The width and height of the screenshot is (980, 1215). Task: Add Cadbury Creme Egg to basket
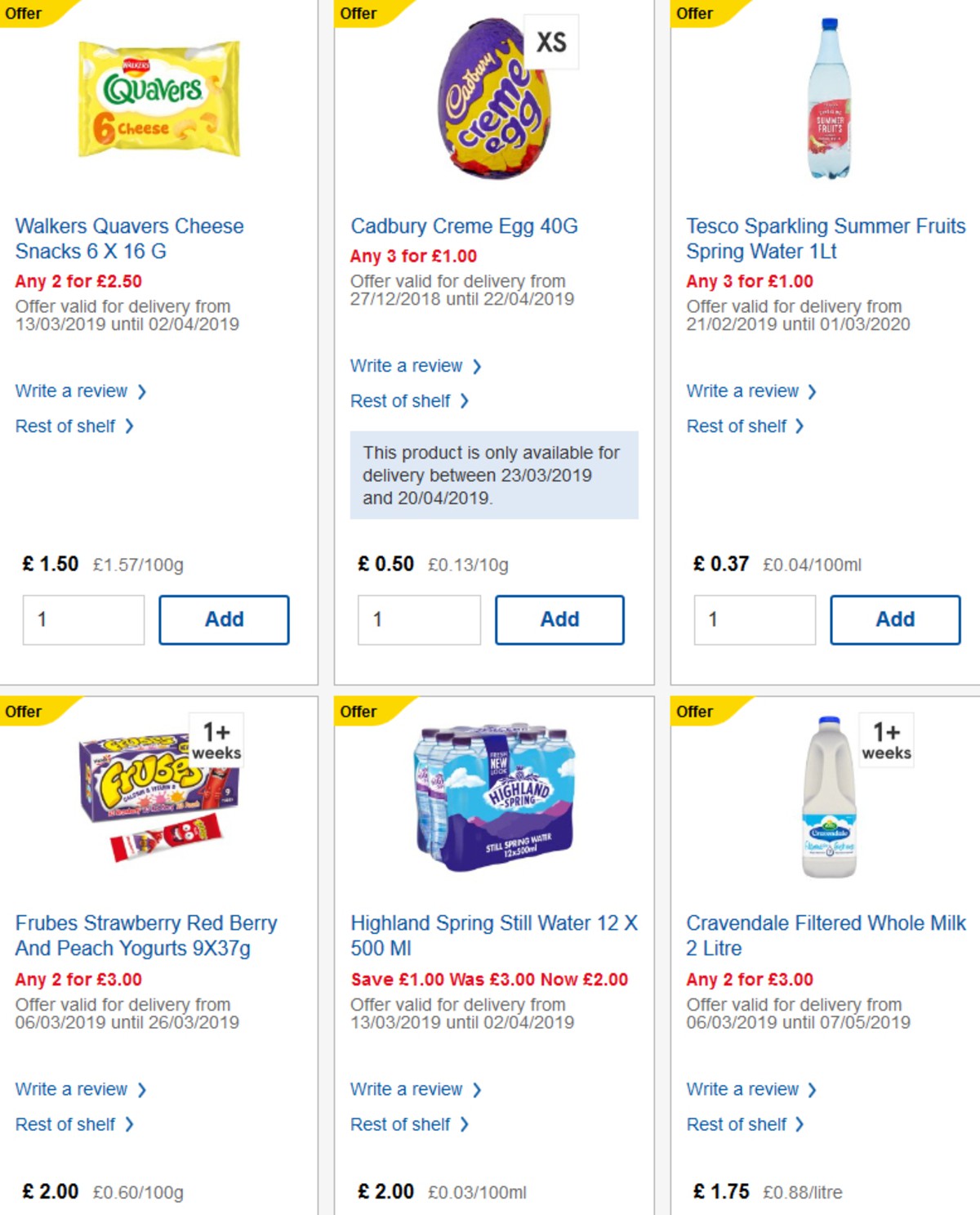click(559, 619)
